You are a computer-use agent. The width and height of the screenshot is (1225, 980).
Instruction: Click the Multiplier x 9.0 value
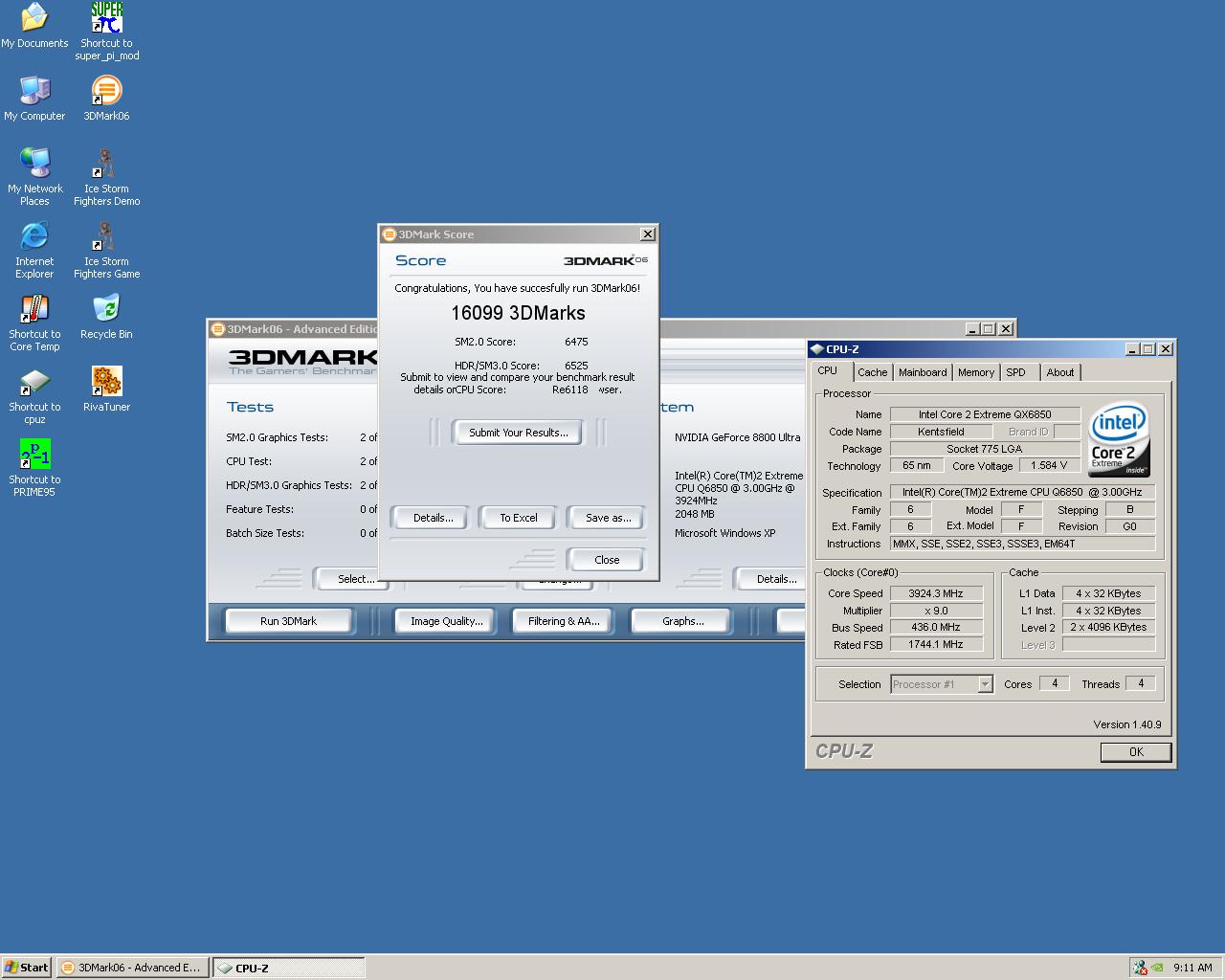click(x=936, y=611)
